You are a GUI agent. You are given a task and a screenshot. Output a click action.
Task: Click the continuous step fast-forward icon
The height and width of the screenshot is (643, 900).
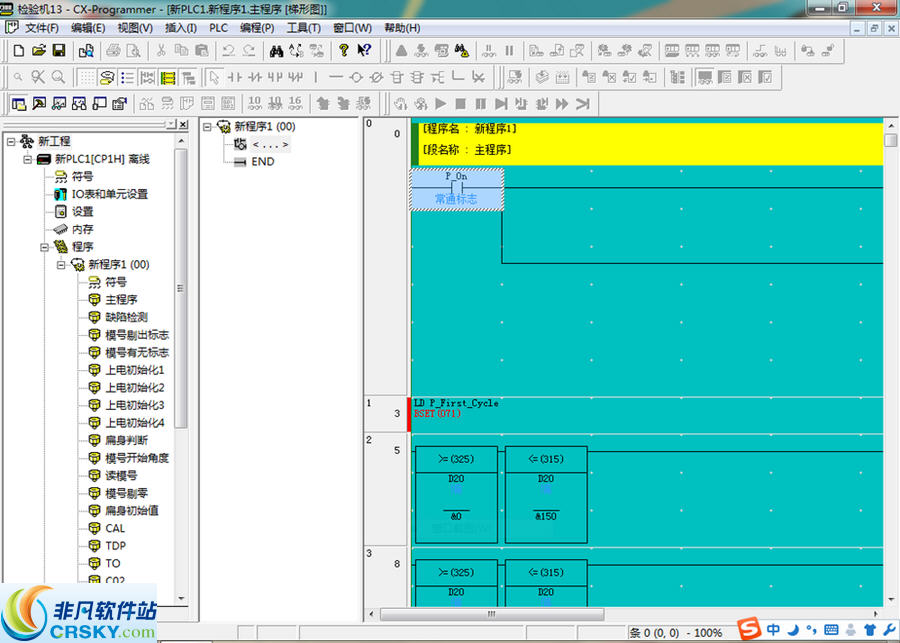pos(562,104)
